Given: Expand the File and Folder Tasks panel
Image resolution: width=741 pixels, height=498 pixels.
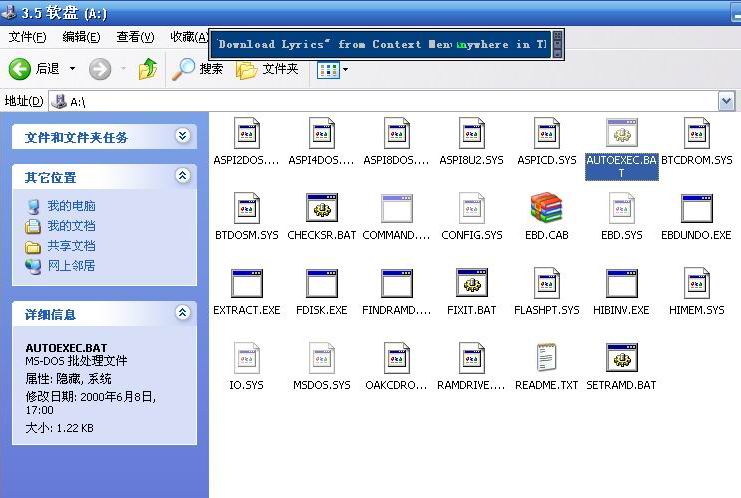Looking at the screenshot, I should tap(183, 136).
